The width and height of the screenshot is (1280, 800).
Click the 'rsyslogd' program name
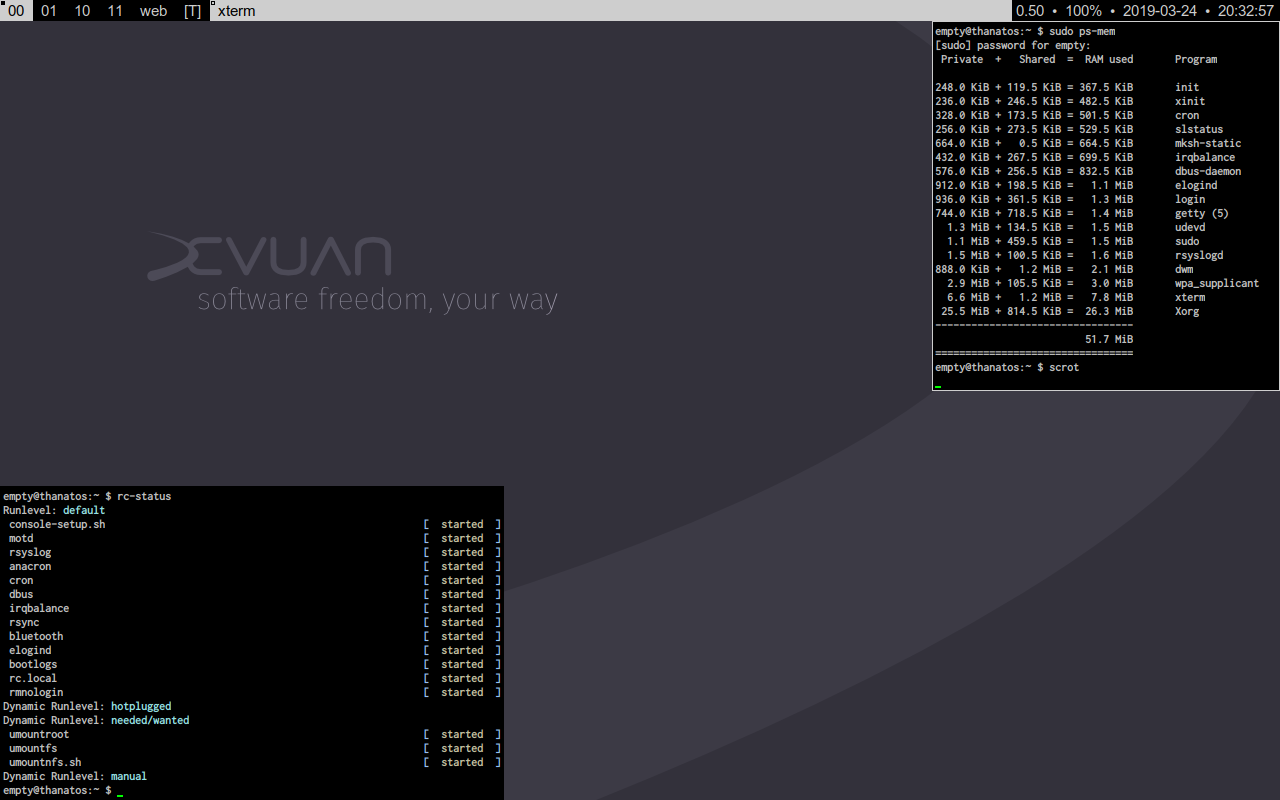pos(1199,255)
